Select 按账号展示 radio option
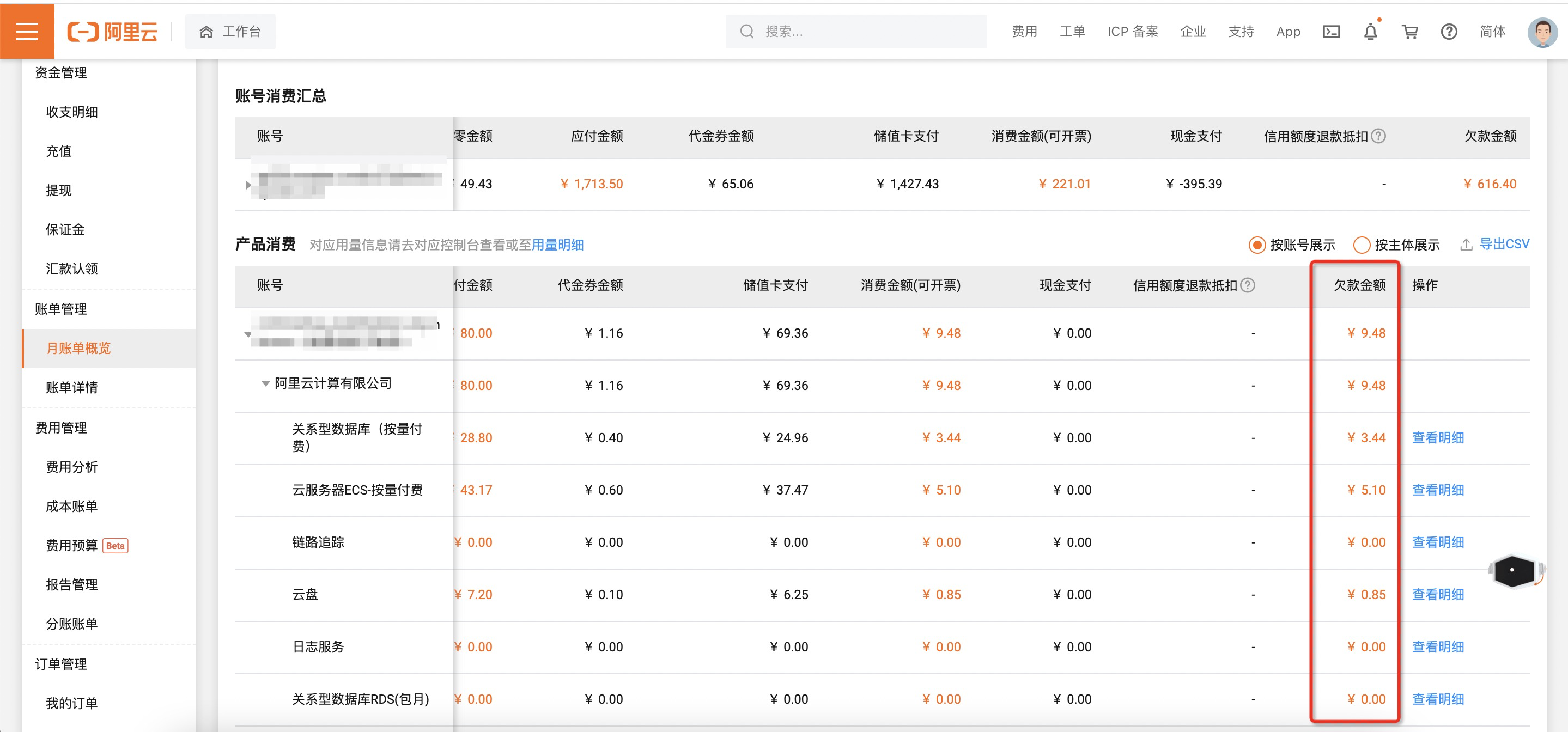 1256,245
